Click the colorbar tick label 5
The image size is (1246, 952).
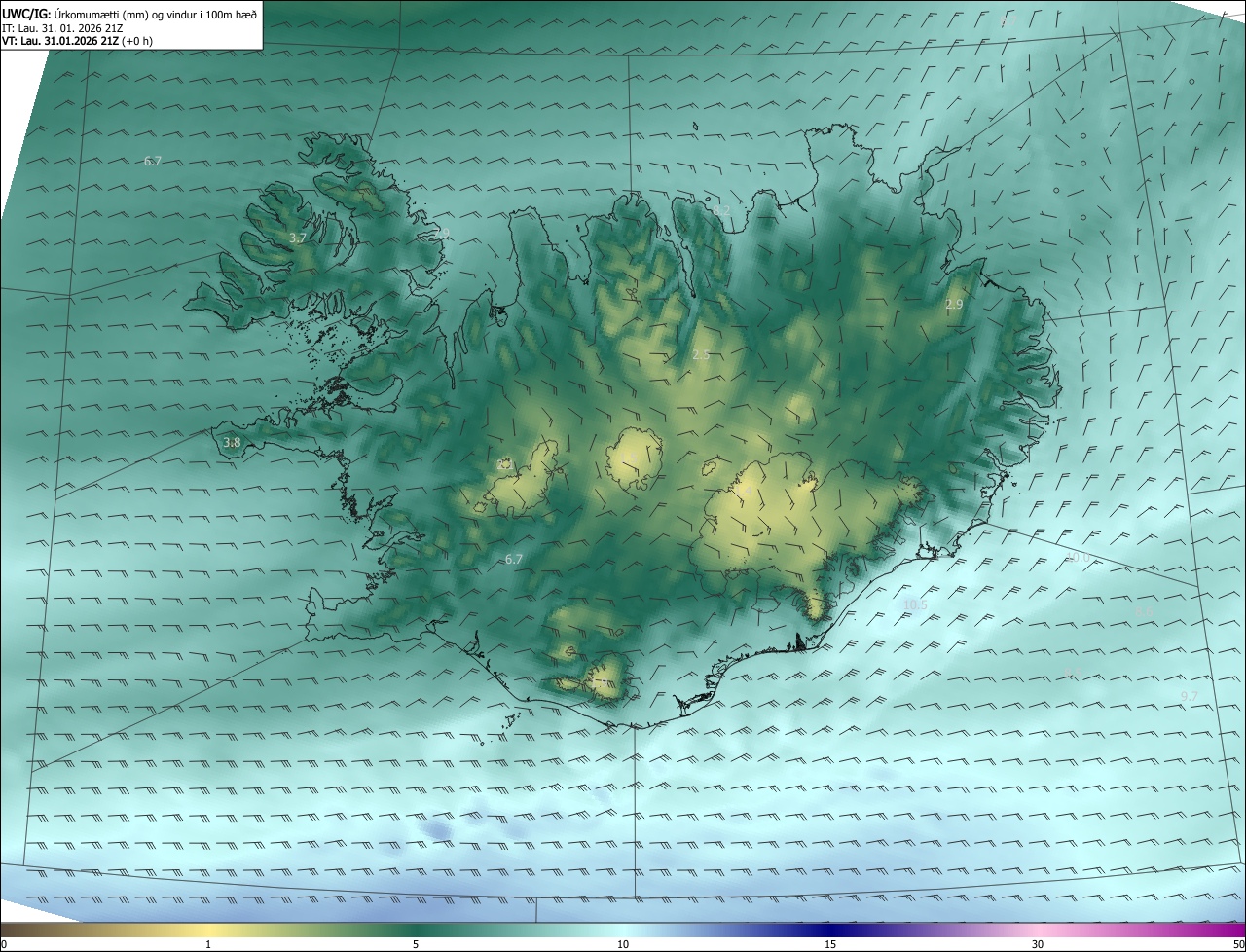416,944
